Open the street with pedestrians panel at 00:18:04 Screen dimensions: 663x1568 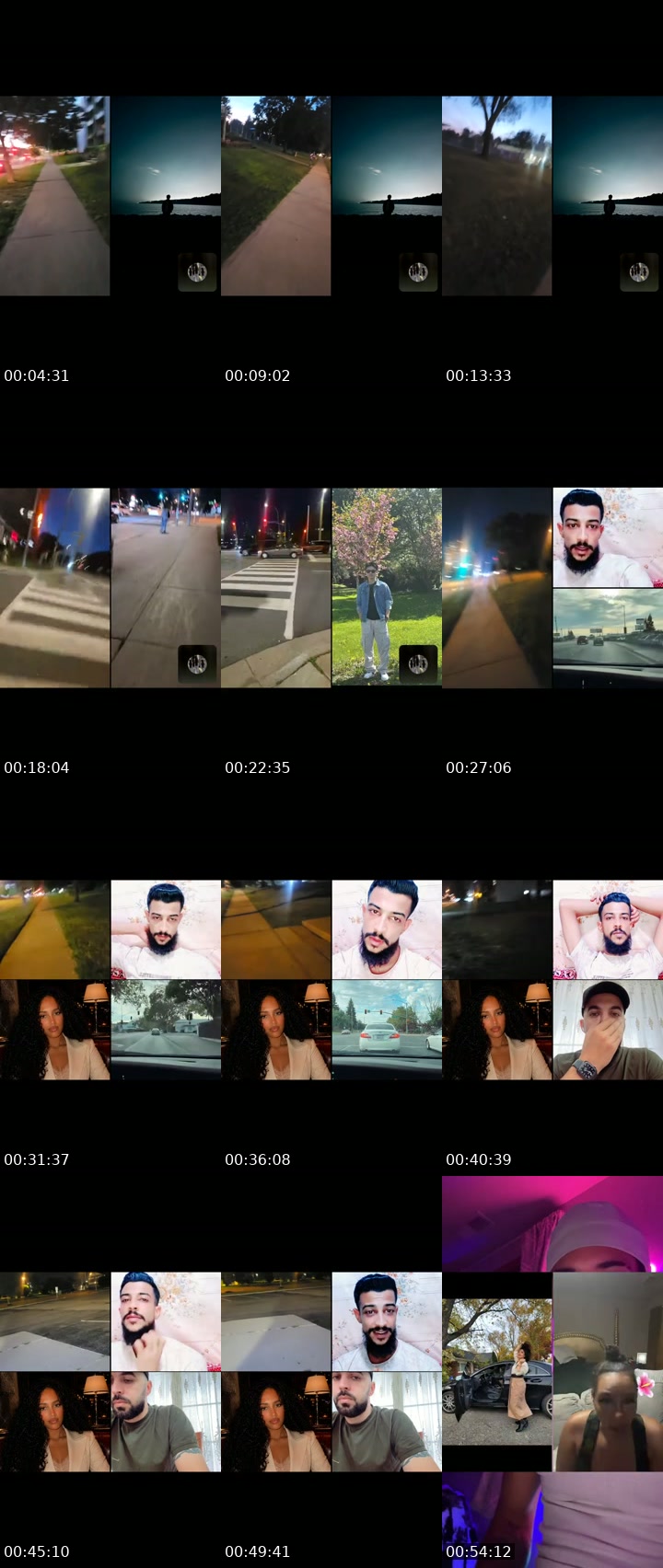[166, 588]
